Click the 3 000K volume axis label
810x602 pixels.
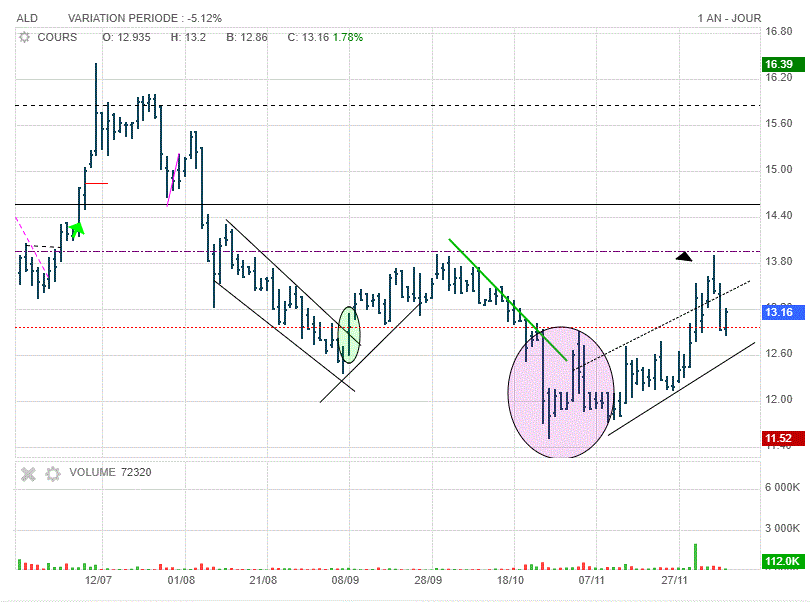click(782, 528)
